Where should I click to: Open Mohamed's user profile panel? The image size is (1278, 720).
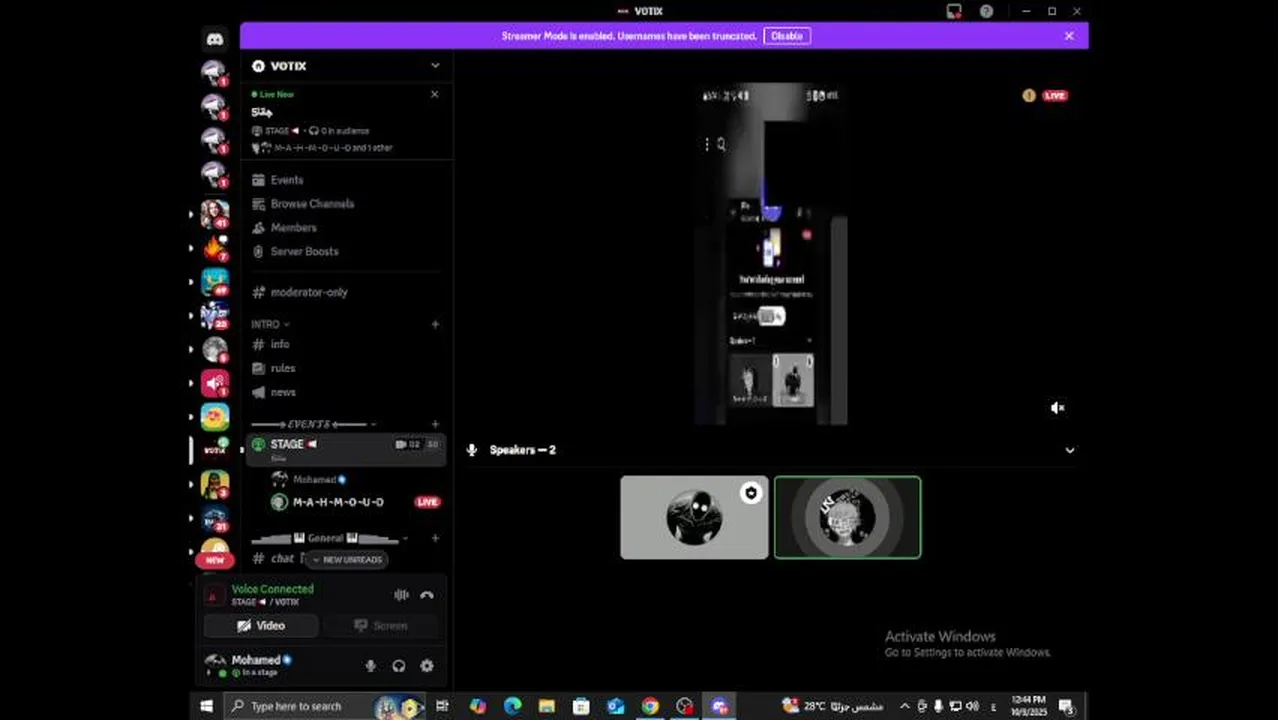pyautogui.click(x=250, y=665)
